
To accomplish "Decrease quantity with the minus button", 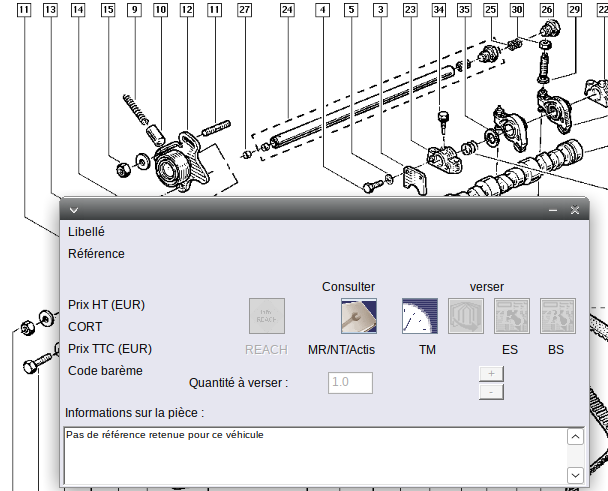I will tap(491, 391).
